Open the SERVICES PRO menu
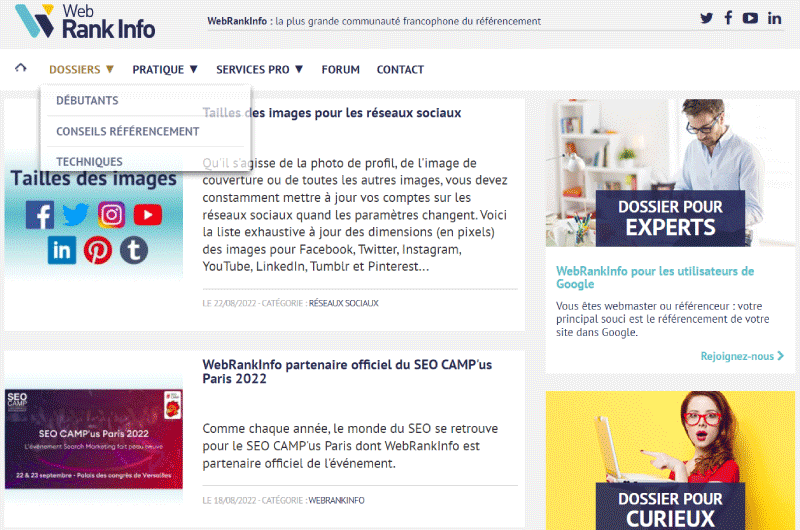This screenshot has width=800, height=530. (253, 69)
